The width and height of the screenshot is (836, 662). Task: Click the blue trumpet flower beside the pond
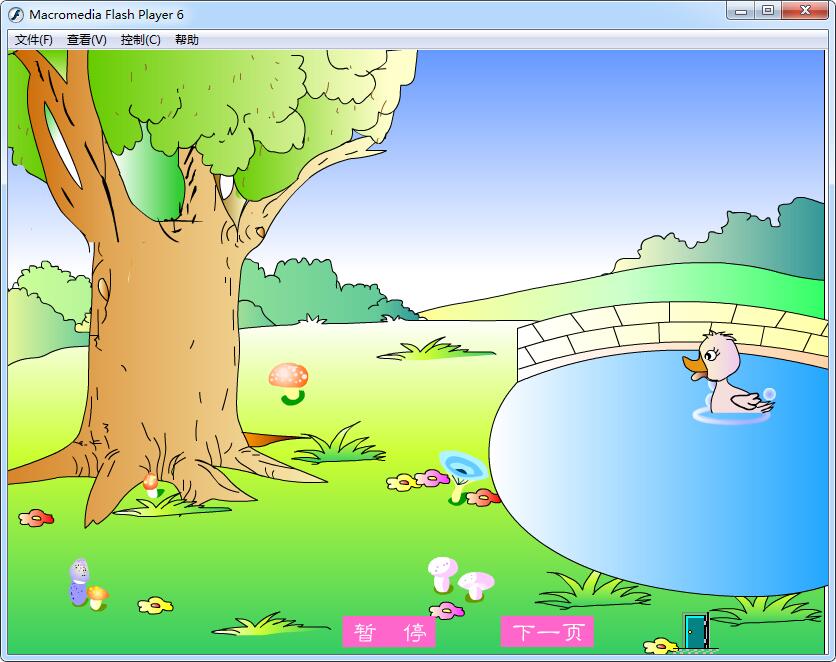pos(459,468)
